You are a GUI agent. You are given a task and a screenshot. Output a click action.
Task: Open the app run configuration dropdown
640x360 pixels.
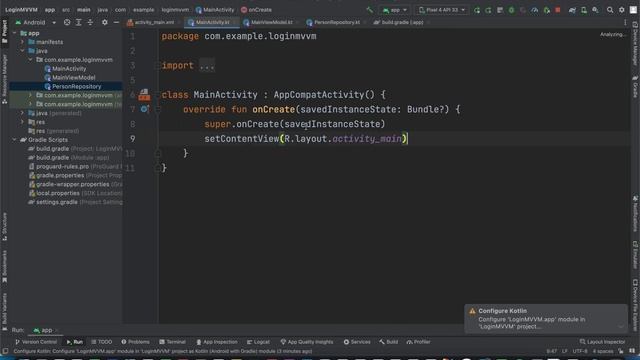point(394,10)
